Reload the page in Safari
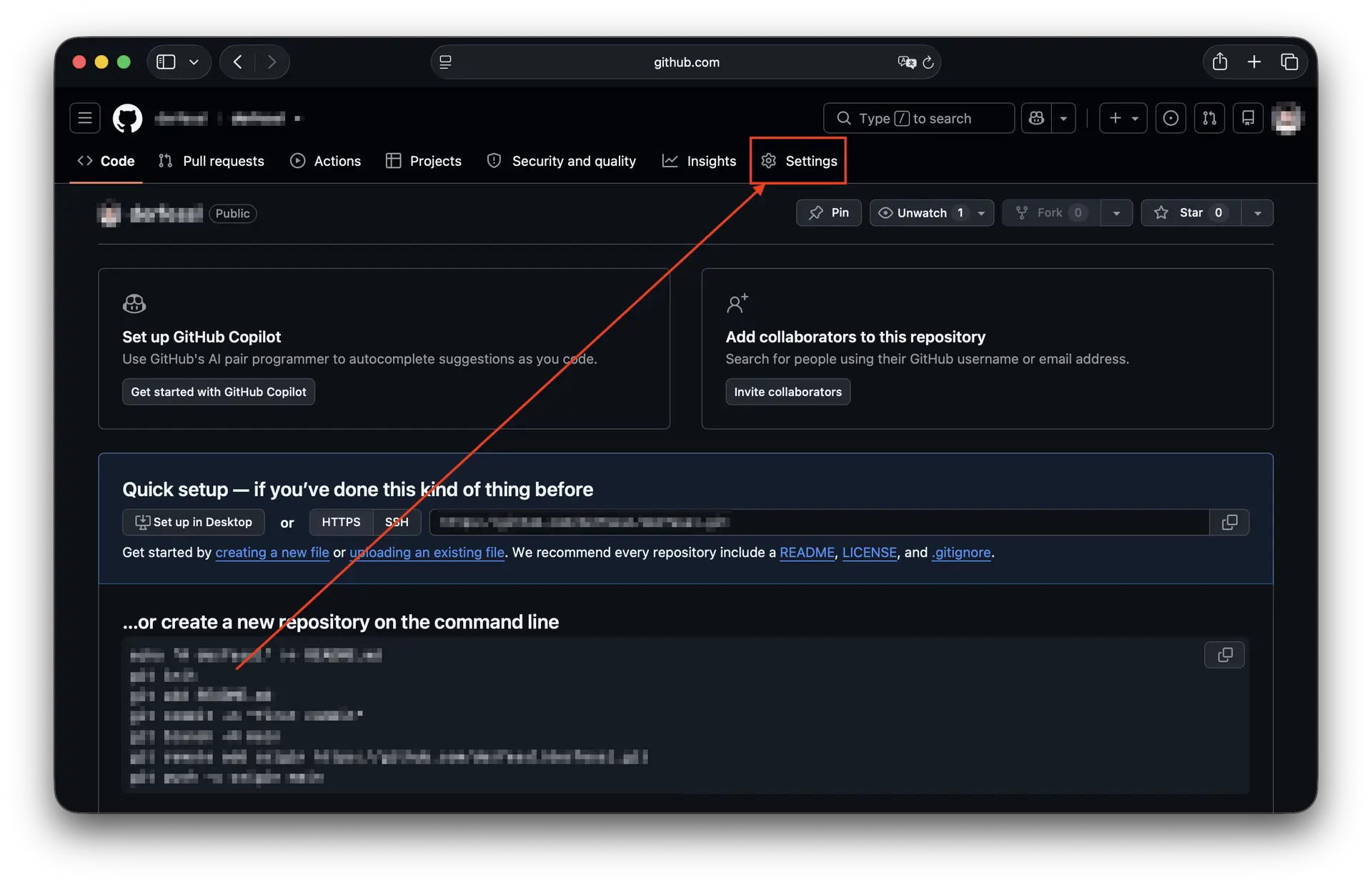The width and height of the screenshot is (1372, 885). click(928, 62)
